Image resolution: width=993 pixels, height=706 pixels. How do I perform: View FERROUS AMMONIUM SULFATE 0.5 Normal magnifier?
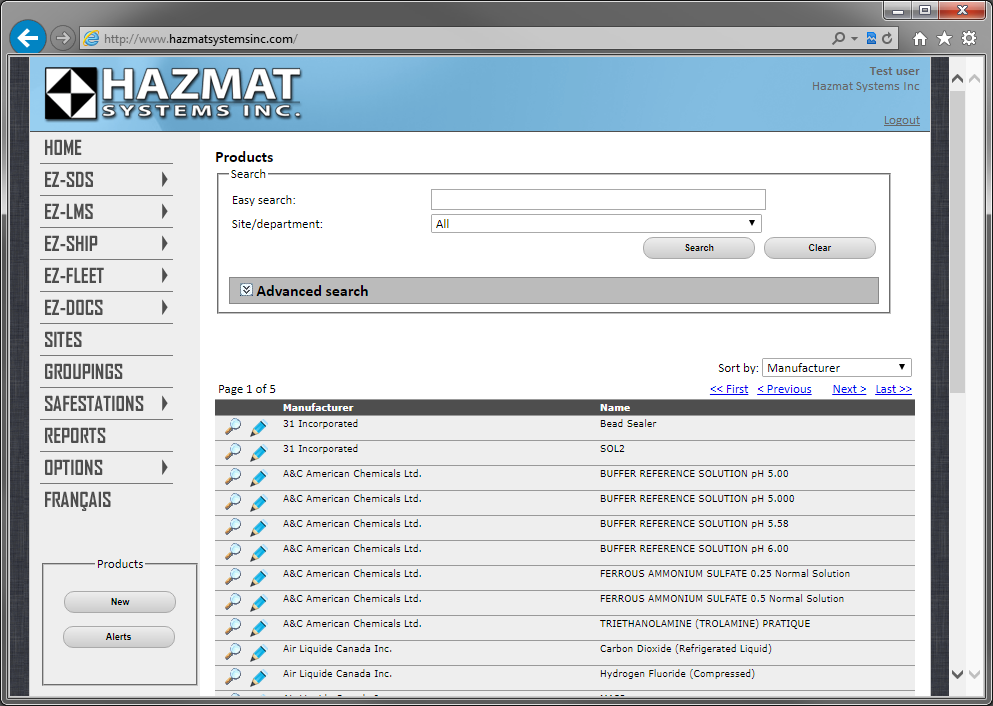pyautogui.click(x=232, y=602)
